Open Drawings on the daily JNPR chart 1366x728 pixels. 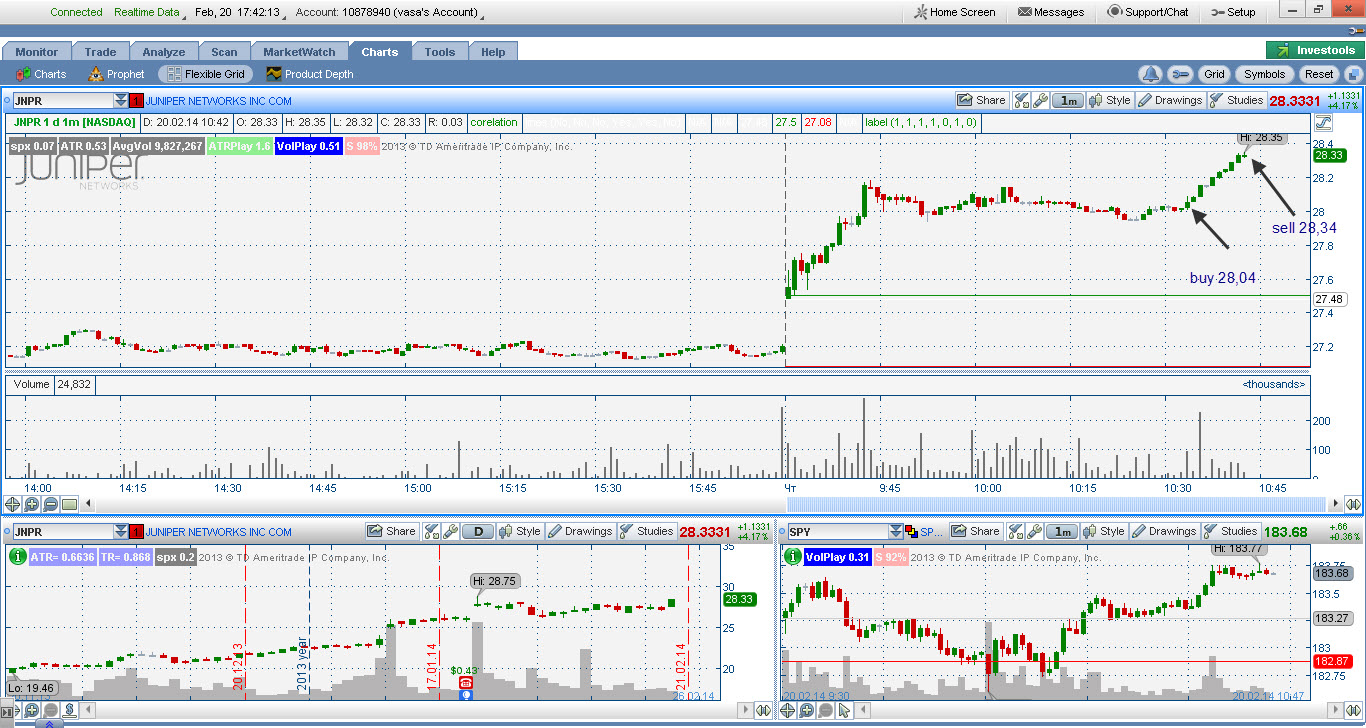coord(579,531)
